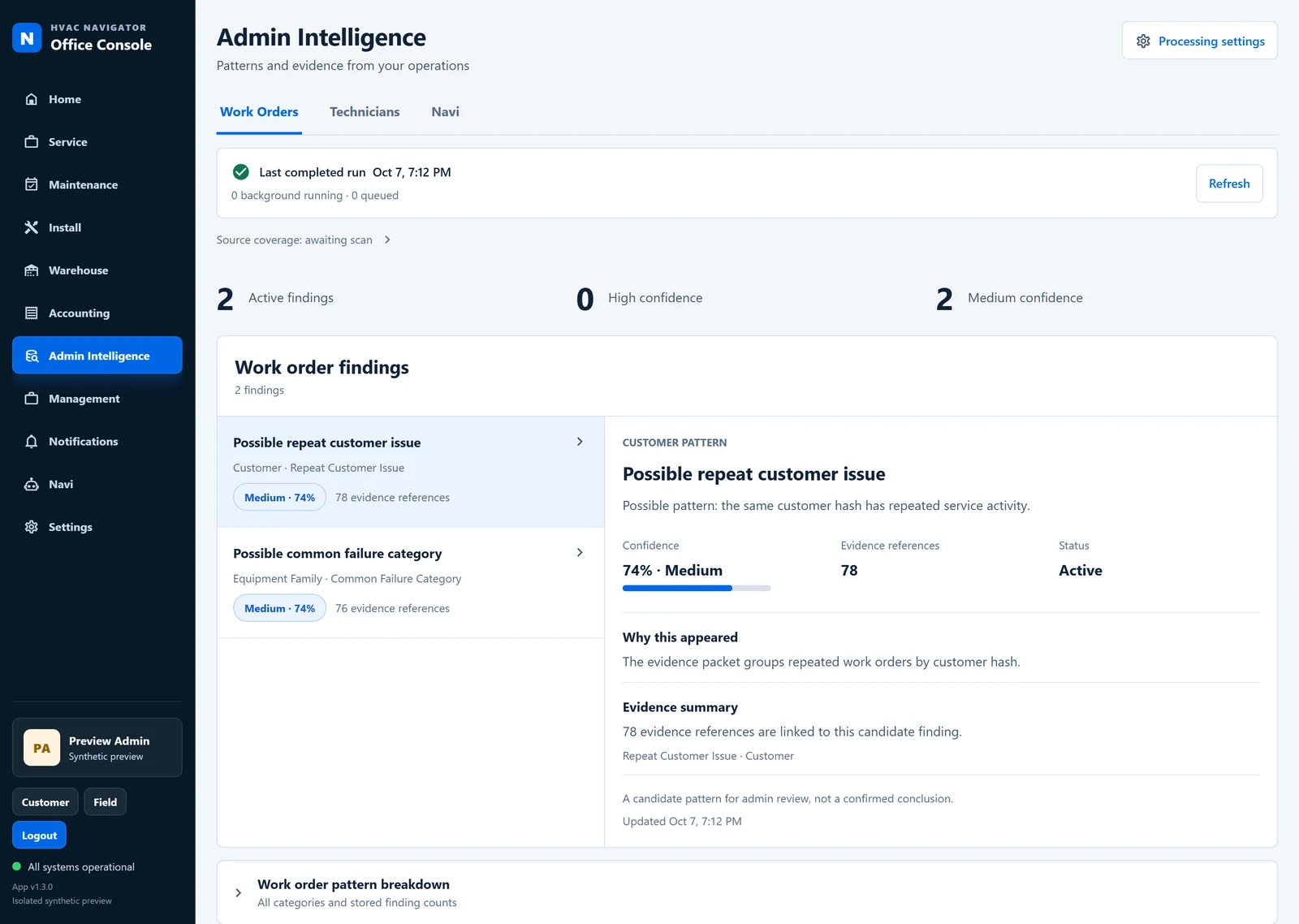The height and width of the screenshot is (924, 1299).
Task: Click the 'Active findings' stat label
Action: (291, 298)
